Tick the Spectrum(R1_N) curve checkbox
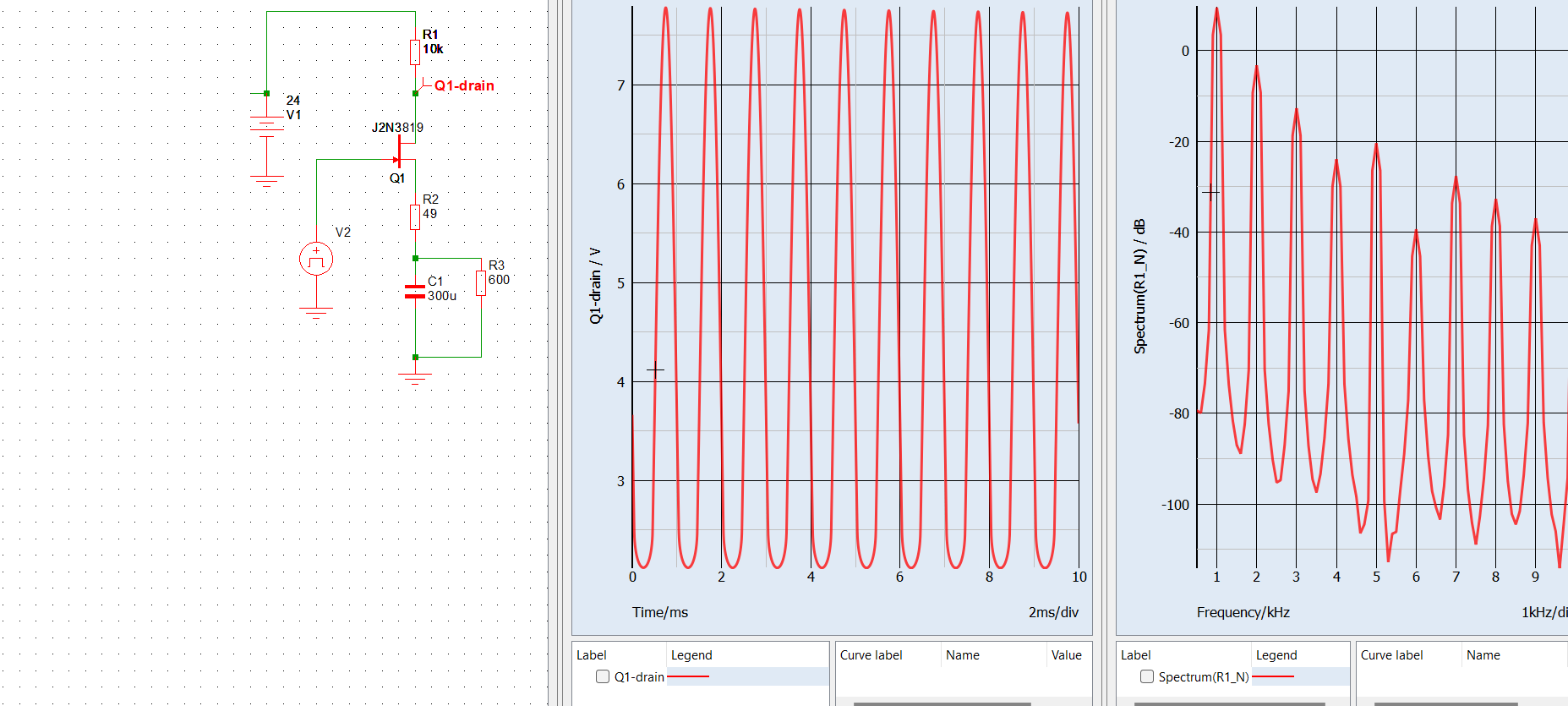The width and height of the screenshot is (1568, 706). click(1147, 676)
